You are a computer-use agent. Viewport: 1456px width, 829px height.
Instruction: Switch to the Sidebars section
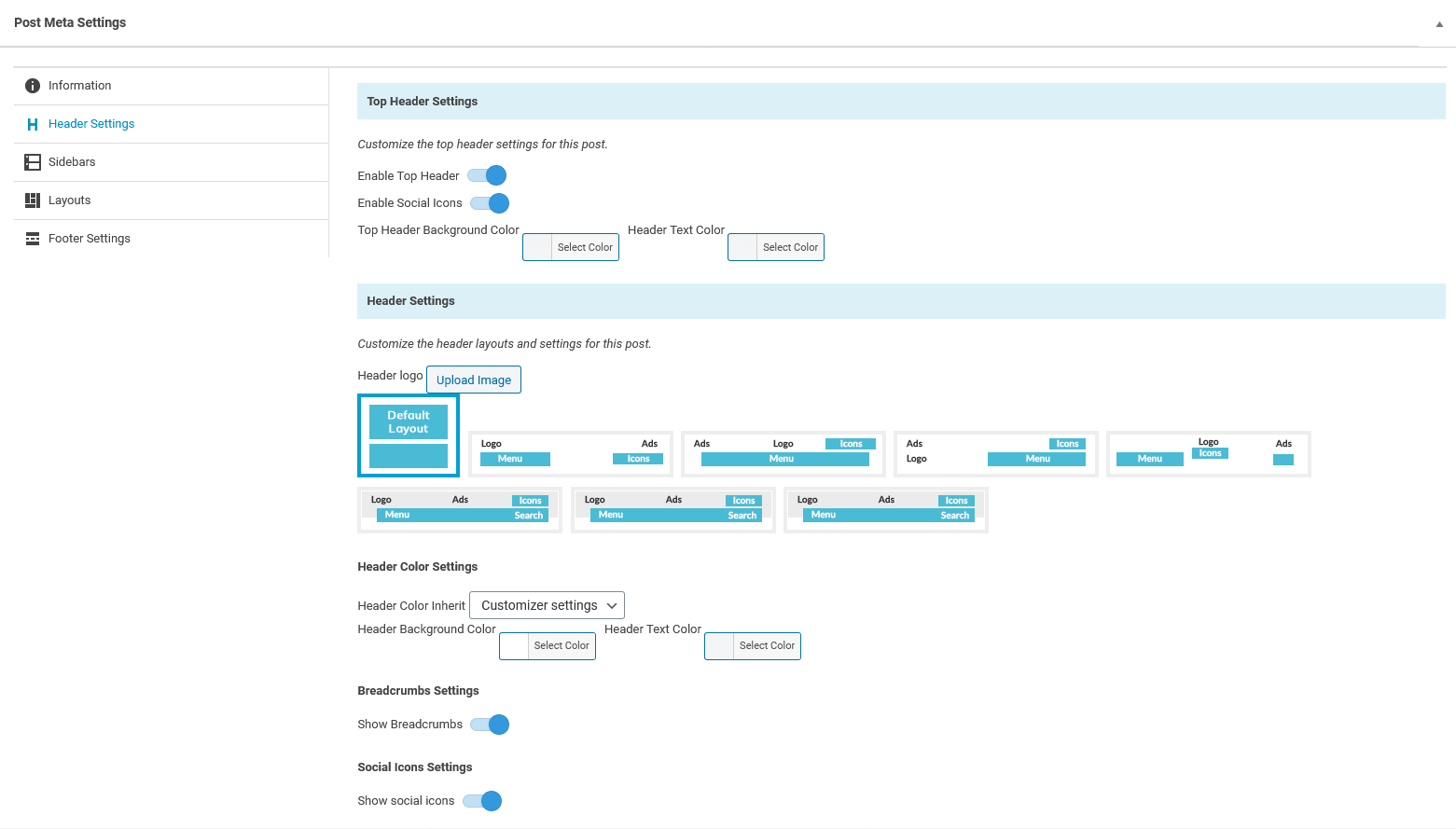[x=71, y=161]
